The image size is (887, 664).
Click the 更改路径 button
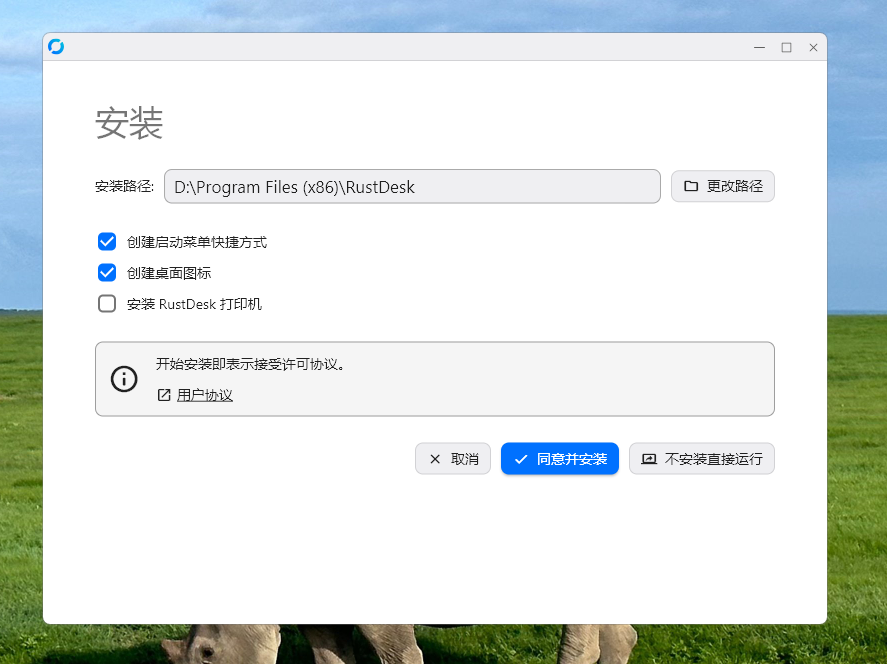click(722, 186)
